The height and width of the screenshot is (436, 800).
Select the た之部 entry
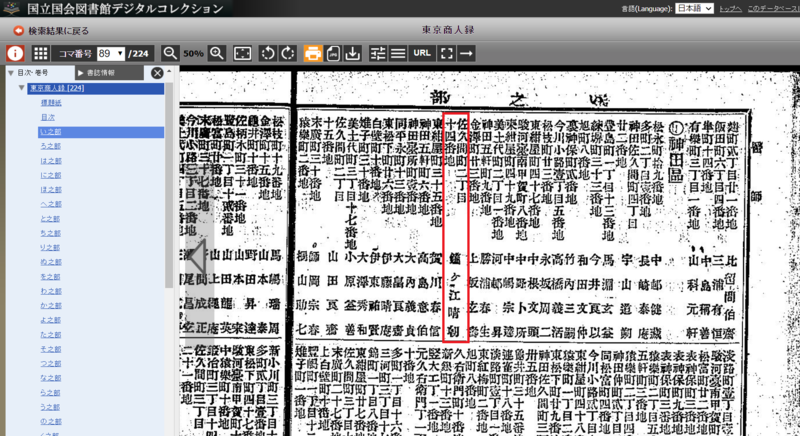click(x=51, y=335)
